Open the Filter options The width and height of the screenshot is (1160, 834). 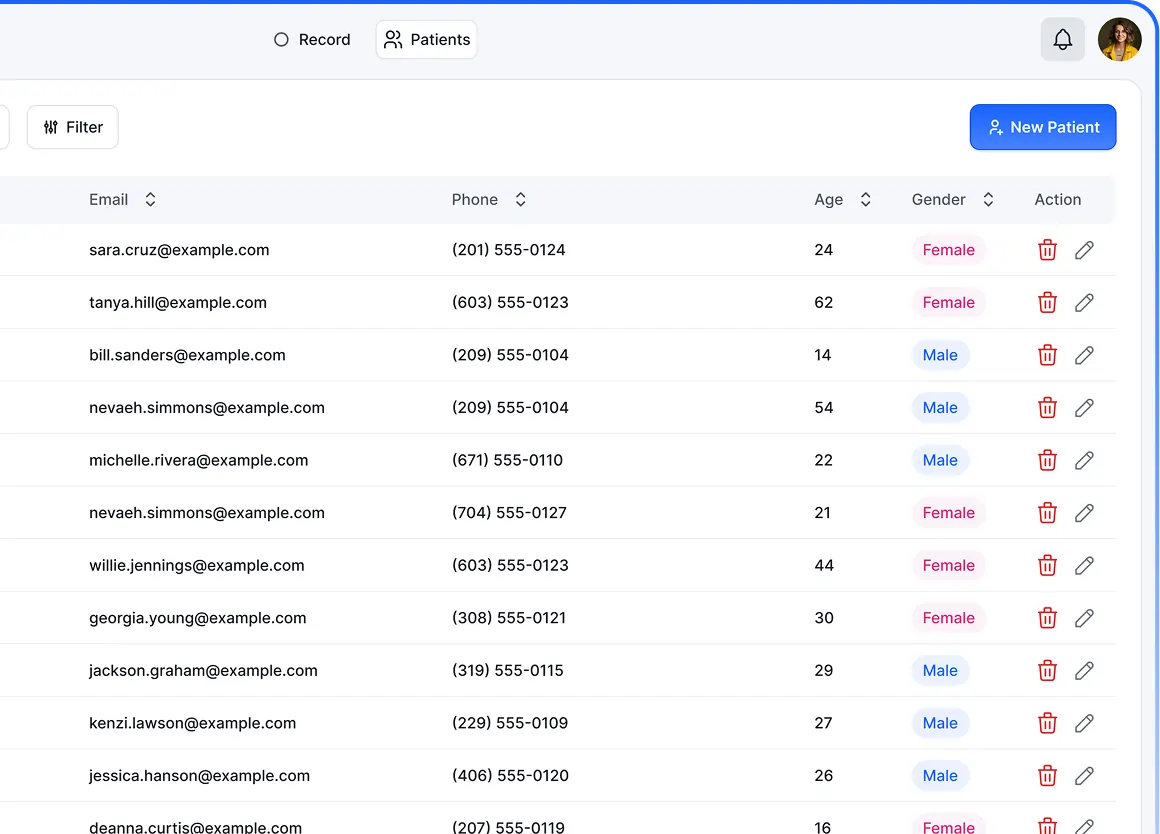tap(73, 127)
